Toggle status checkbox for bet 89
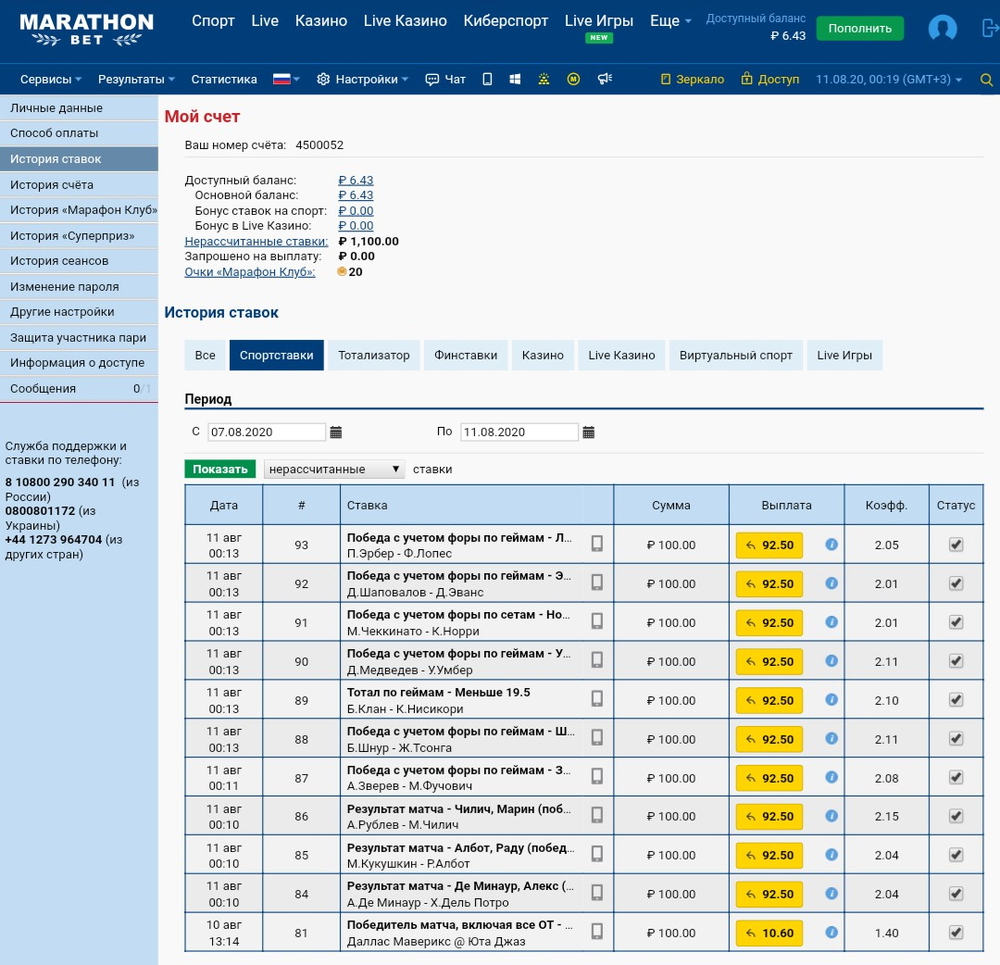Screen dimensions: 1000x965 [x=956, y=700]
